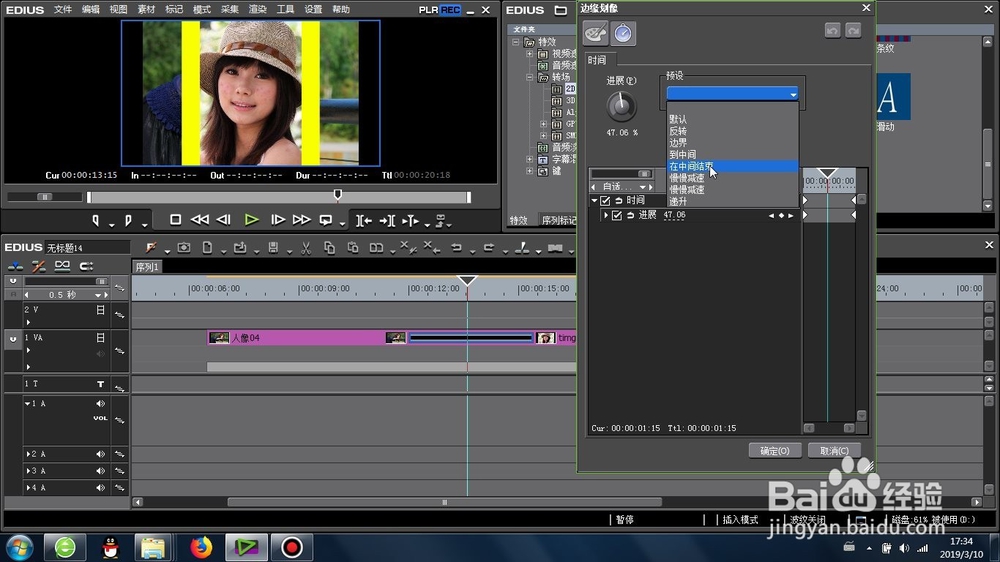Click the Open project folder icon

(240, 248)
